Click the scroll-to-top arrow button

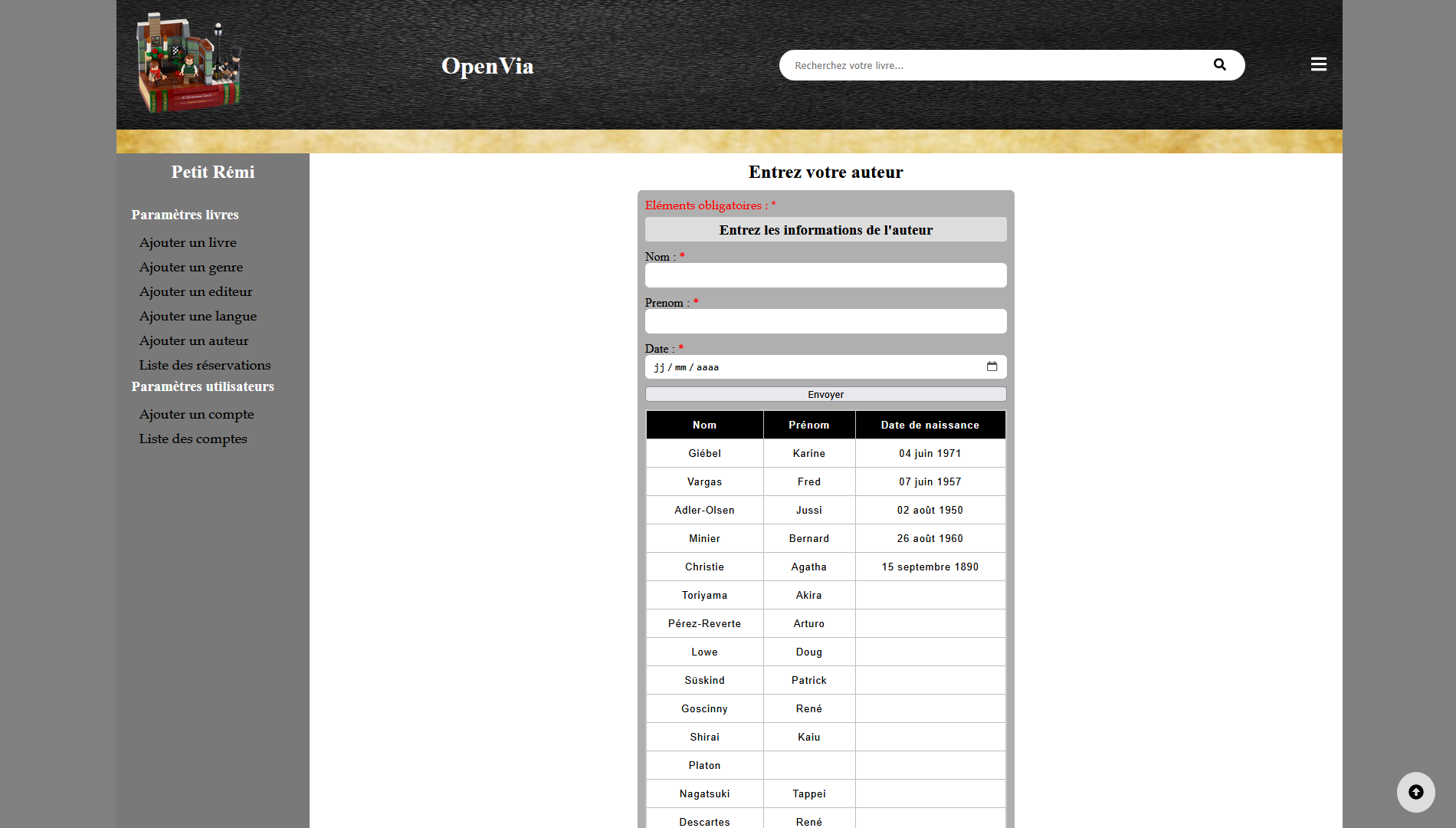coord(1415,792)
